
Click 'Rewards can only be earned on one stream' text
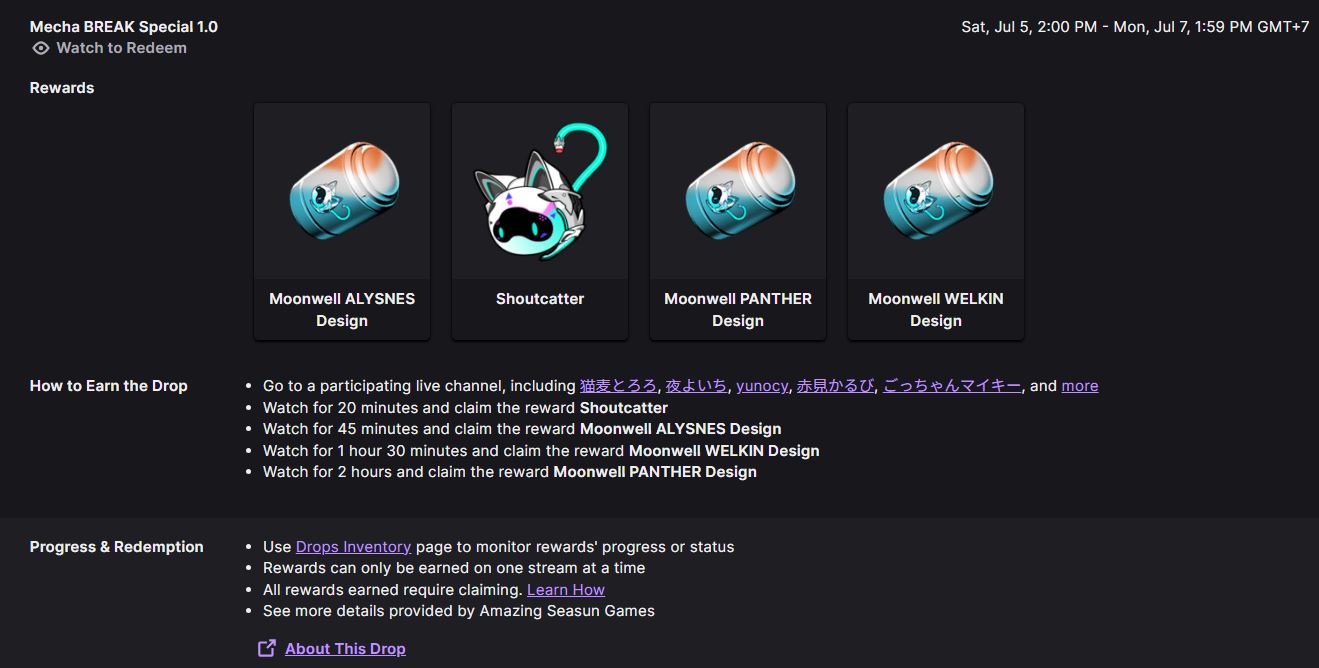click(x=454, y=568)
